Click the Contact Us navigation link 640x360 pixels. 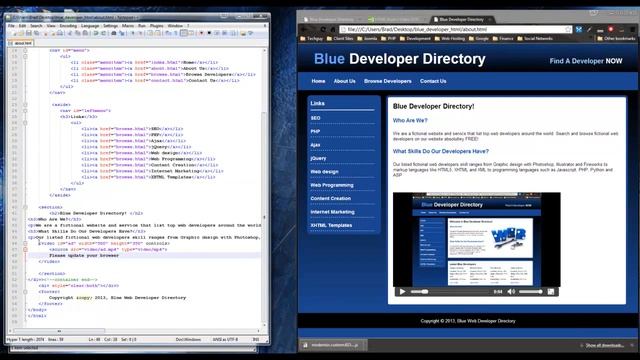pyautogui.click(x=433, y=81)
